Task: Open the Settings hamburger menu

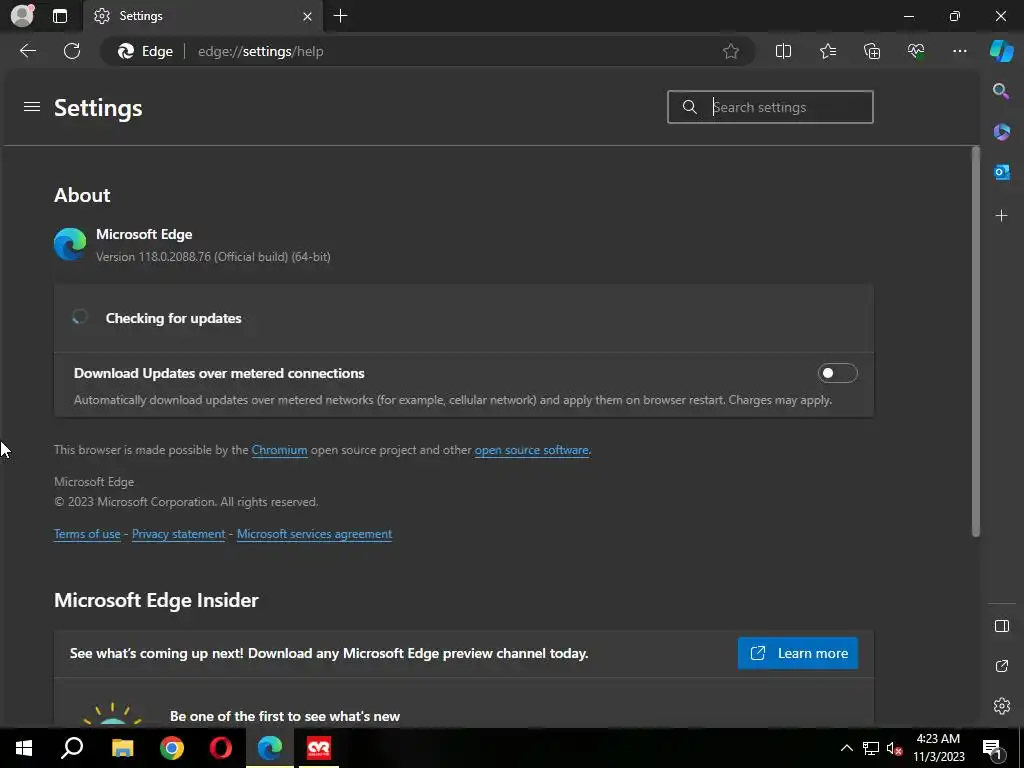Action: coord(32,106)
